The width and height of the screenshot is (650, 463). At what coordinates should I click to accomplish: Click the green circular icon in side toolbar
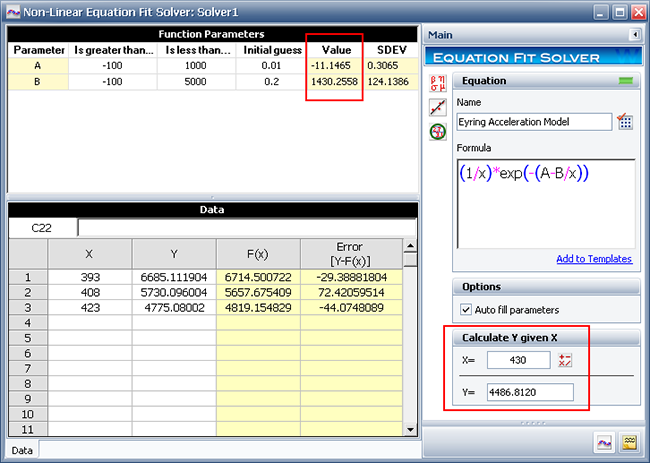tap(437, 131)
